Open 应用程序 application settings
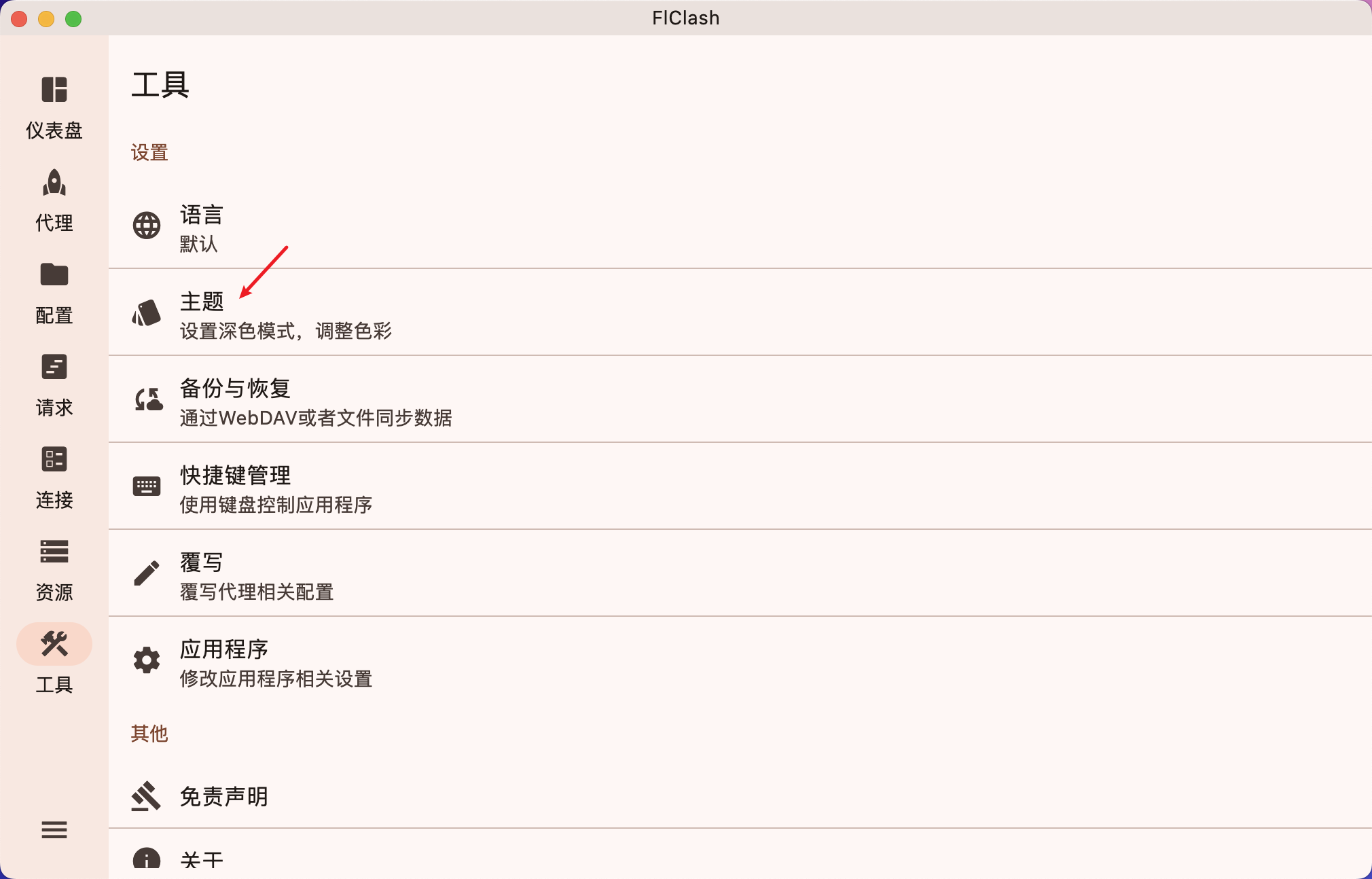Screen dimensions: 1372x879 [x=740, y=660]
